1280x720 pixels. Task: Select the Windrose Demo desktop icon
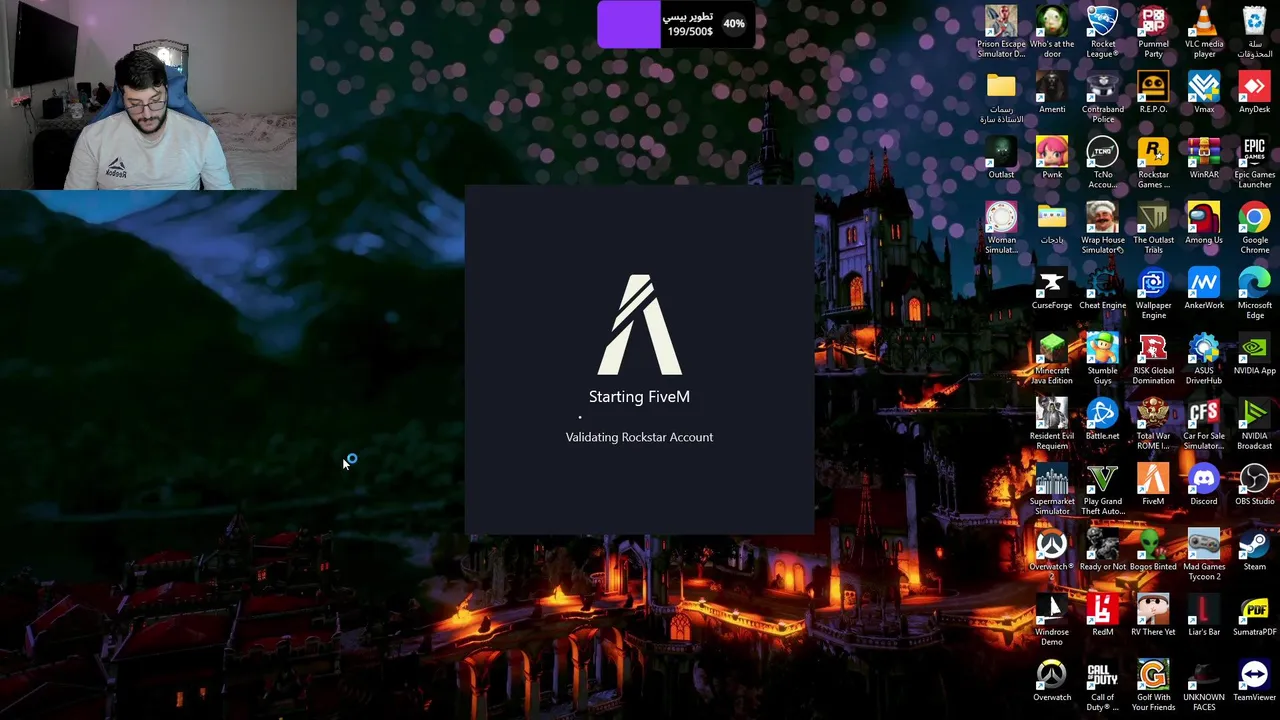pyautogui.click(x=1052, y=620)
